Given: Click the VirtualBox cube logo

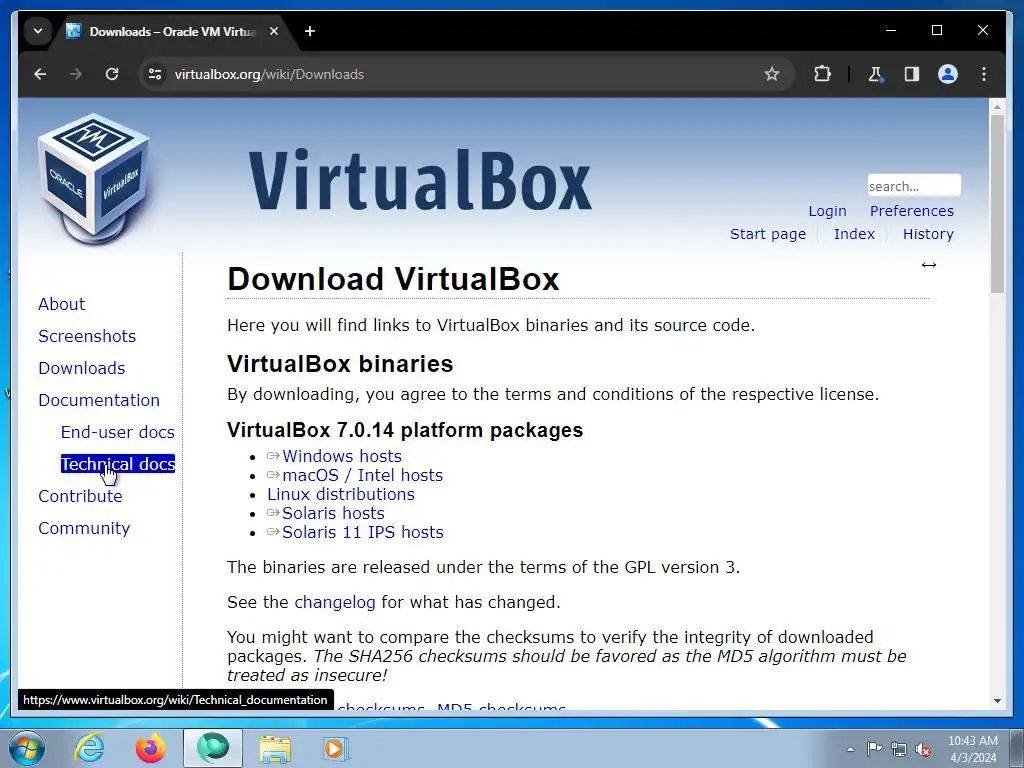Looking at the screenshot, I should (x=94, y=178).
